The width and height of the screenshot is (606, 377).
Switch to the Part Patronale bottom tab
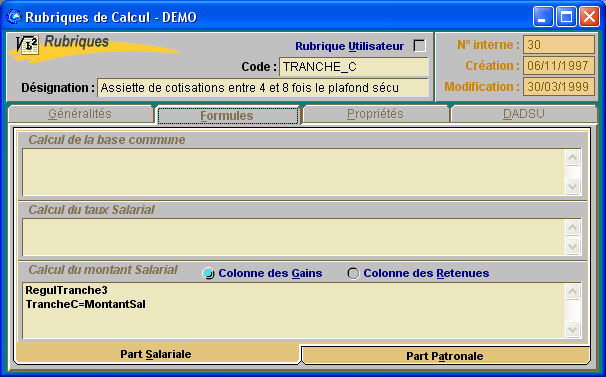(x=445, y=356)
